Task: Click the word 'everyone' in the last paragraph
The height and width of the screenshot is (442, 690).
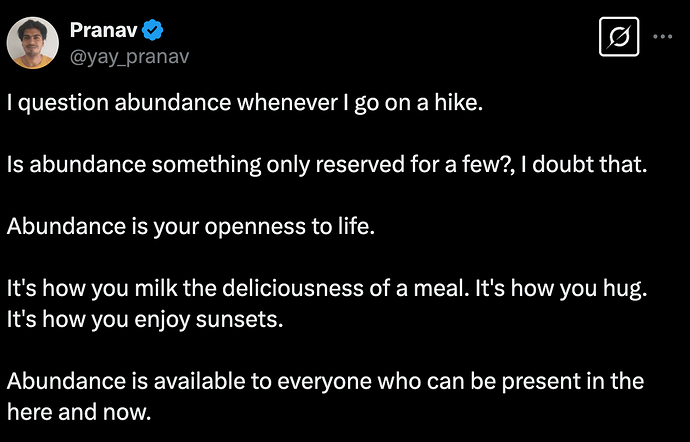Action: [324, 383]
